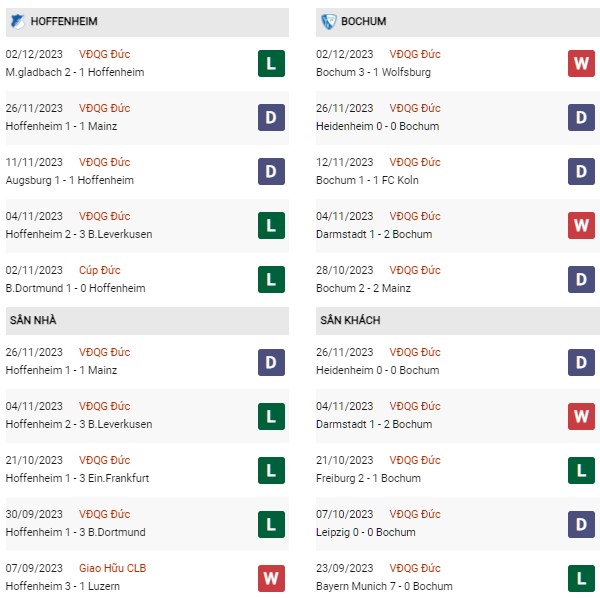
Task: Open match Hoffenheim 1 - 3 Ein.Frankfurt
Action: 77,478
